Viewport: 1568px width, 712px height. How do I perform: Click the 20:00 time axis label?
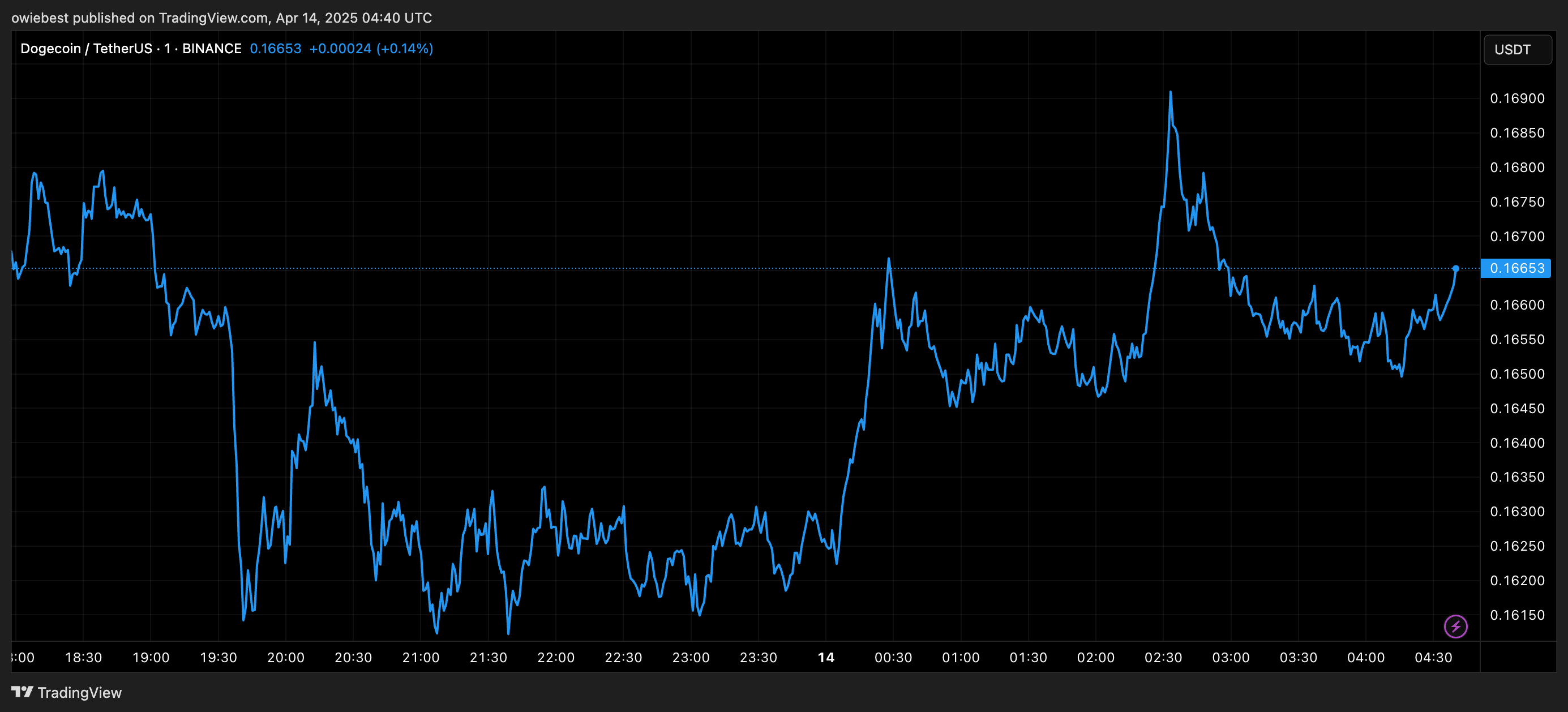click(285, 657)
